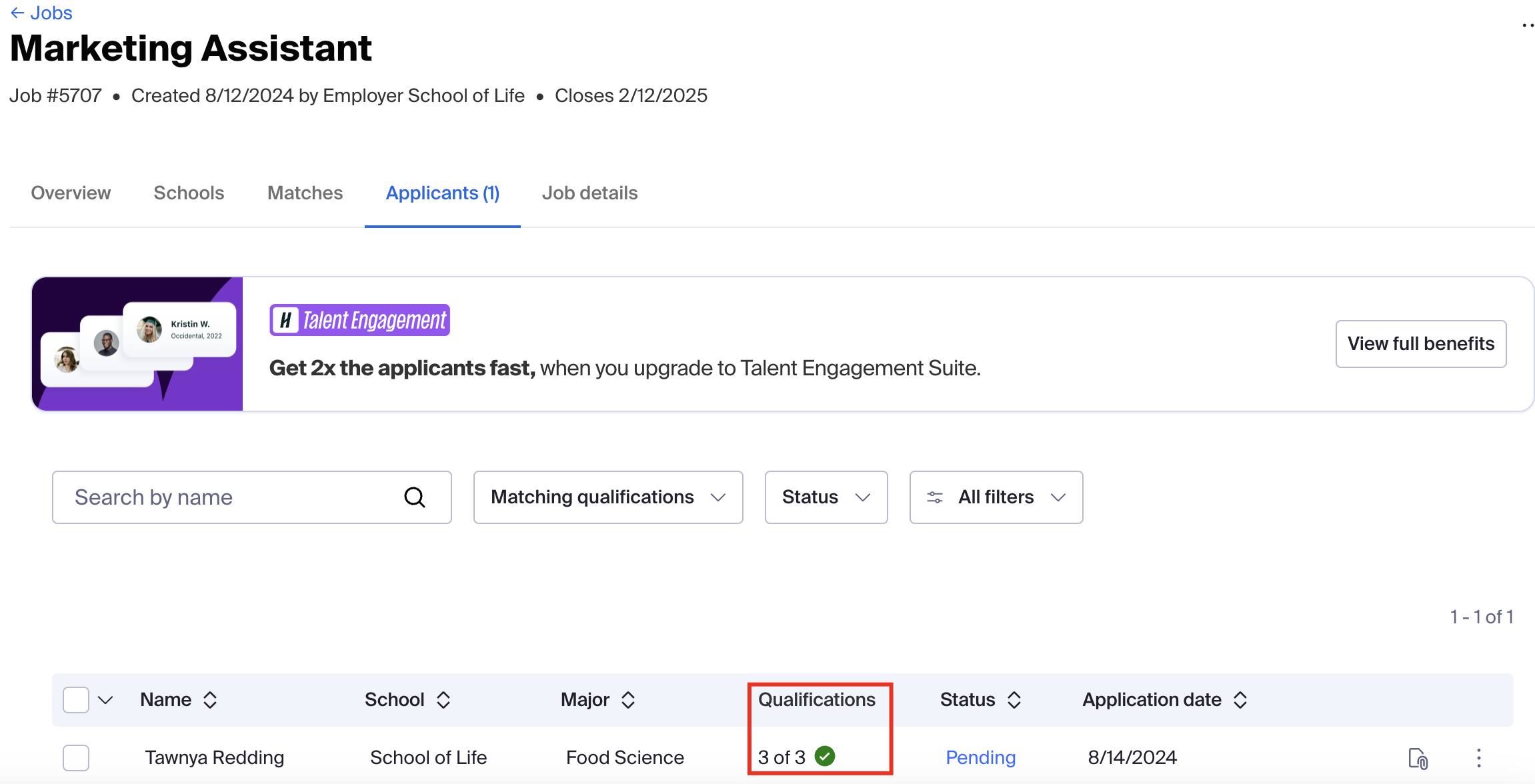Click the green qualifications checkmark icon
1535x784 pixels.
coord(825,756)
